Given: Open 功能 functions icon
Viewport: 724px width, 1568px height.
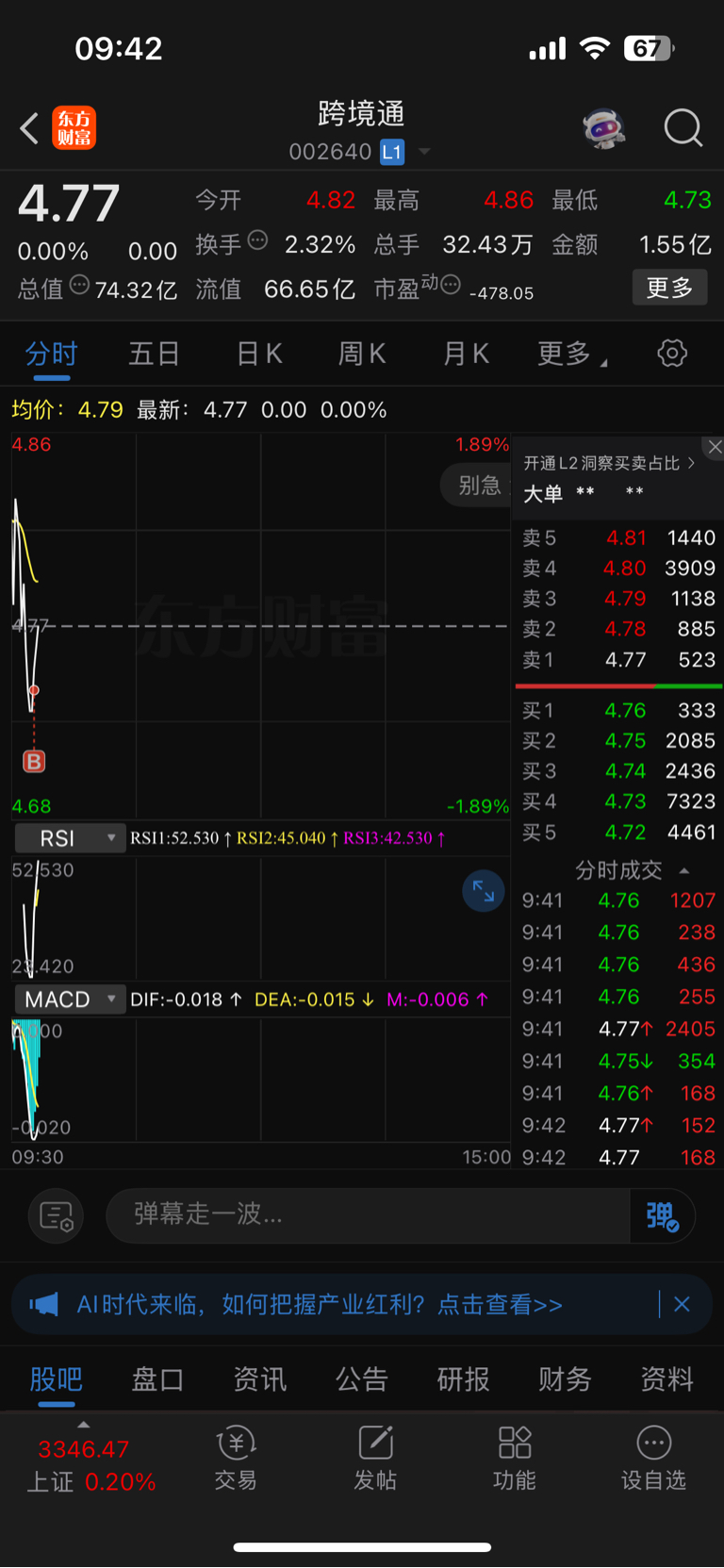Looking at the screenshot, I should tap(515, 1457).
